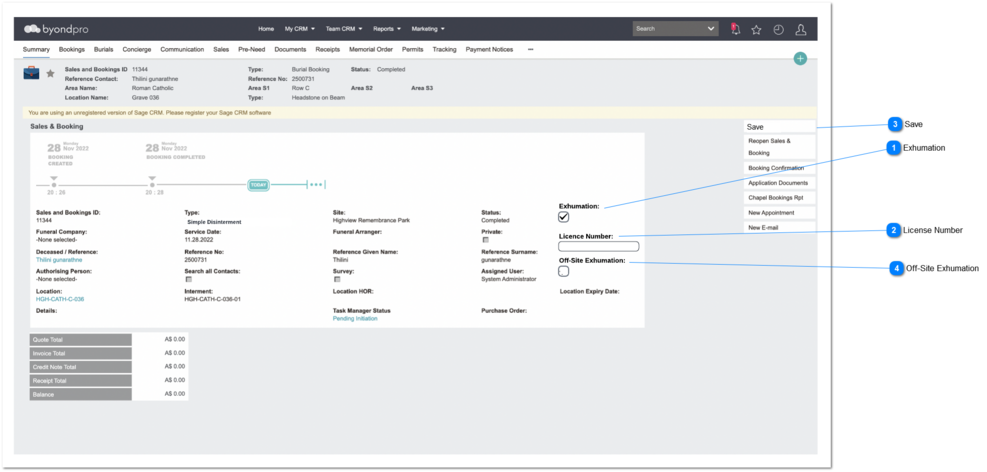Screen dimensions: 987x472
Task: Toggle the favorite star beside record ID
Action: (x=50, y=74)
